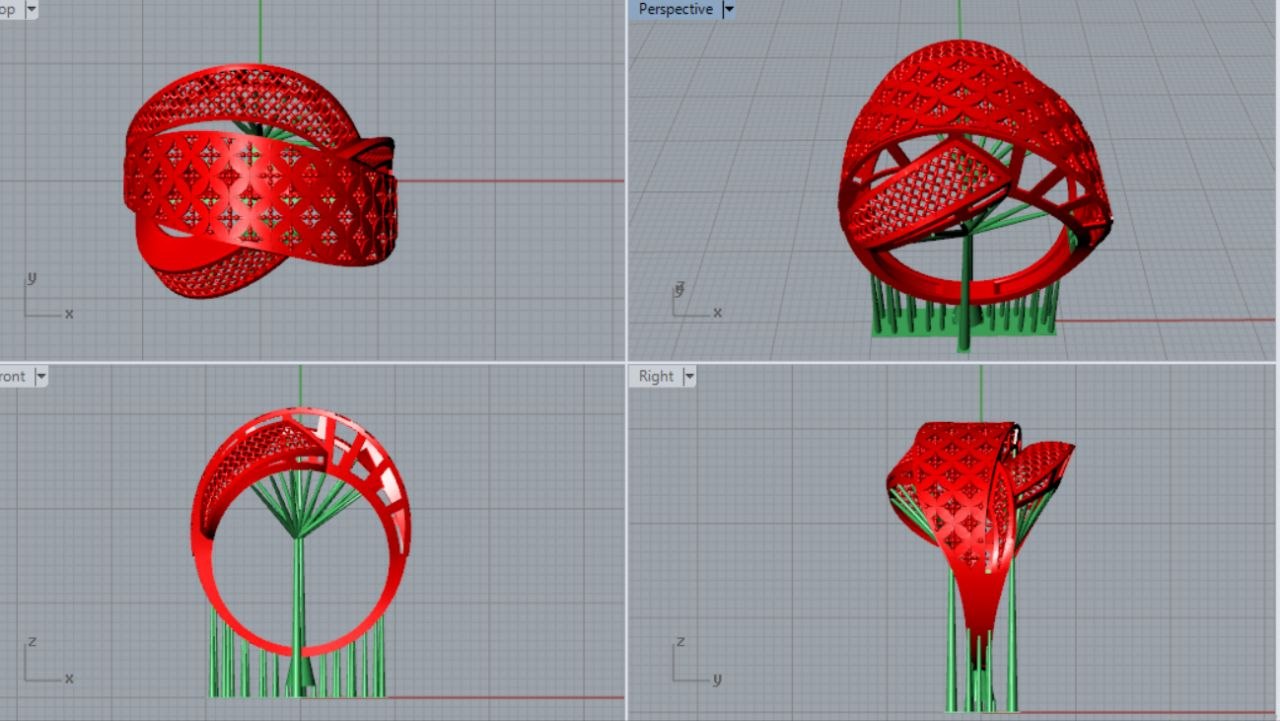
Task: Click the Perspective viewport title tab
Action: 676,10
